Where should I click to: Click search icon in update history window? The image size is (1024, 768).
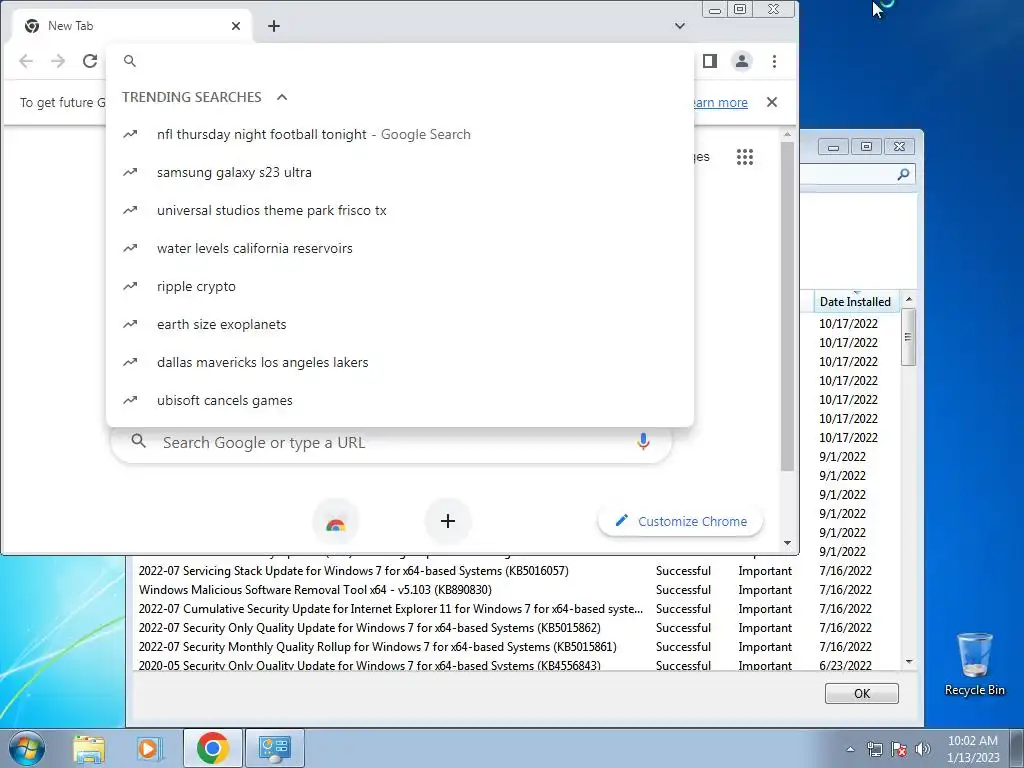pos(903,174)
